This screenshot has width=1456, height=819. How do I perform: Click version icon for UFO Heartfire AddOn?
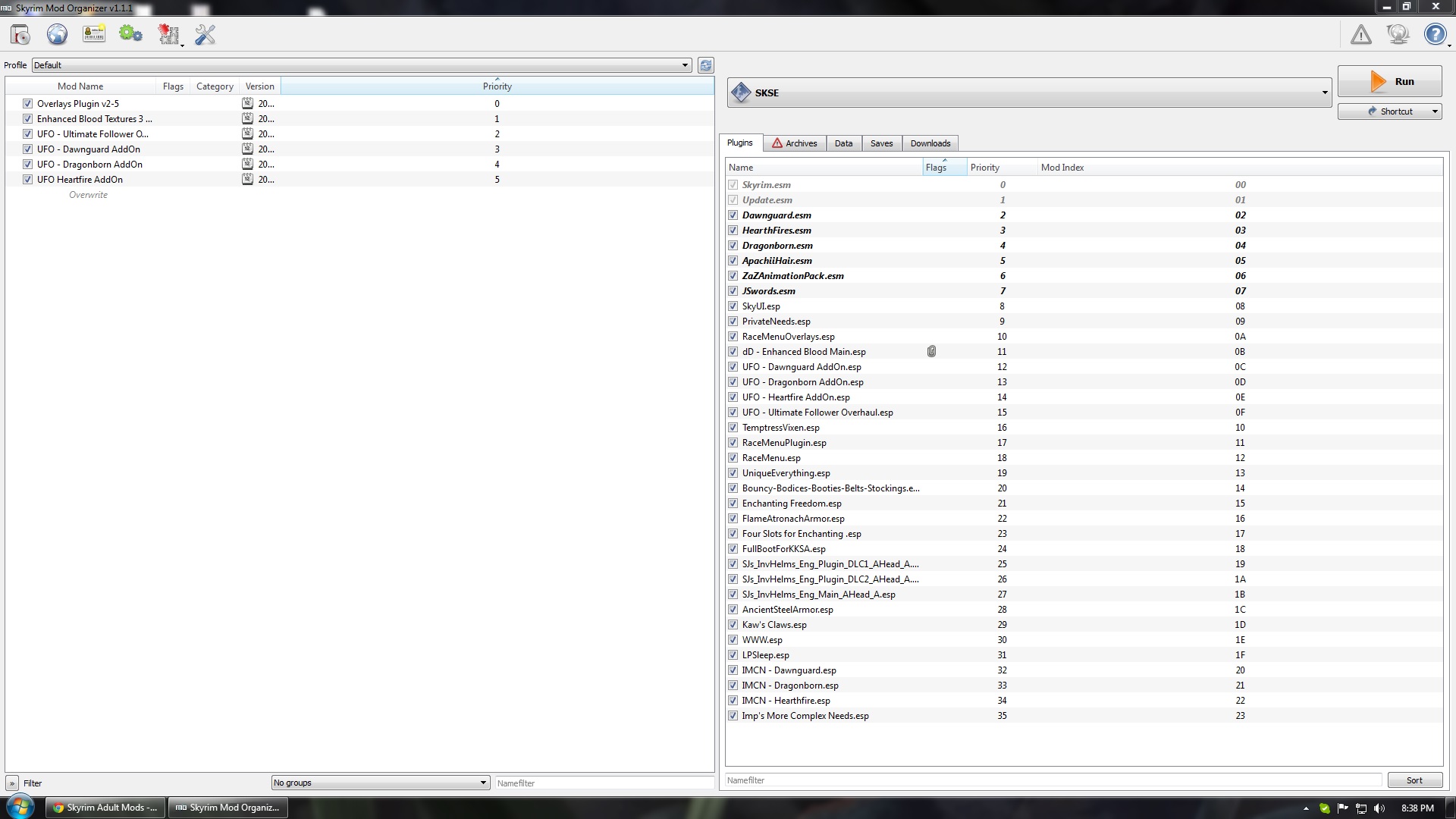[247, 180]
